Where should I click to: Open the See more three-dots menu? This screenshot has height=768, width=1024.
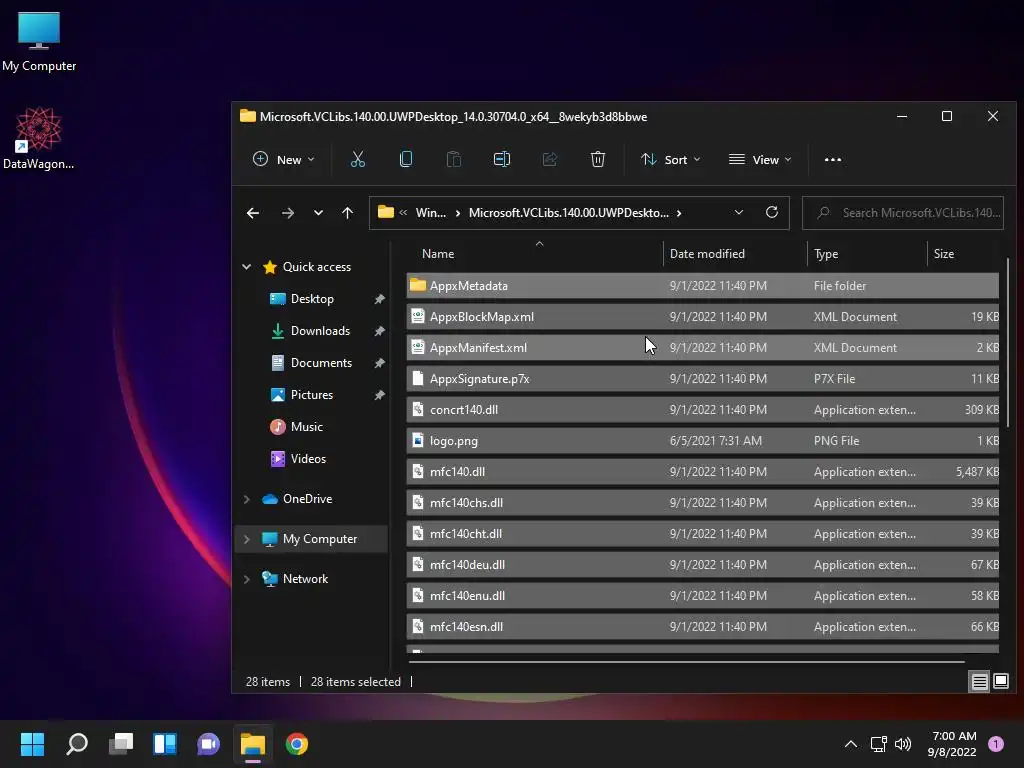pyautogui.click(x=833, y=159)
